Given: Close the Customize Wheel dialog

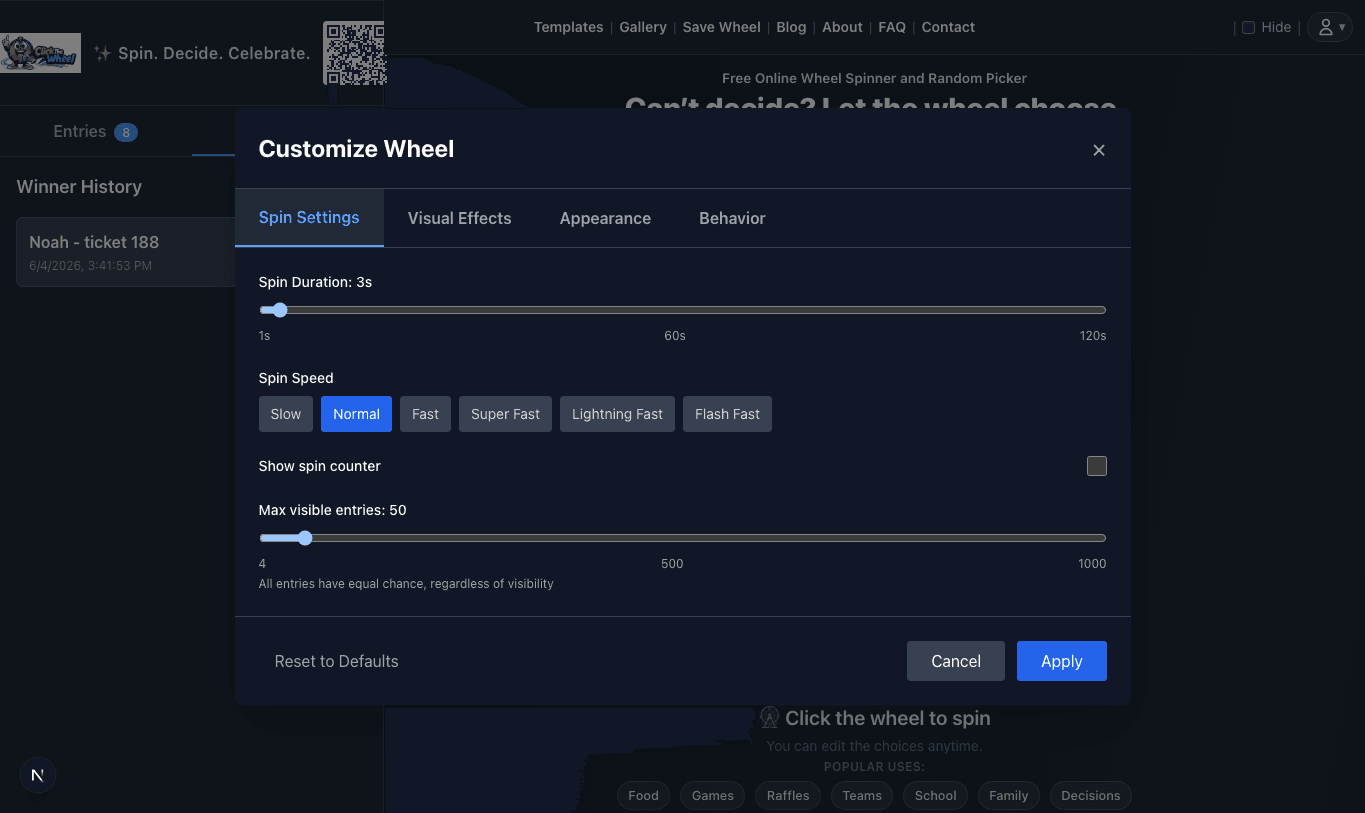Looking at the screenshot, I should click(1099, 150).
